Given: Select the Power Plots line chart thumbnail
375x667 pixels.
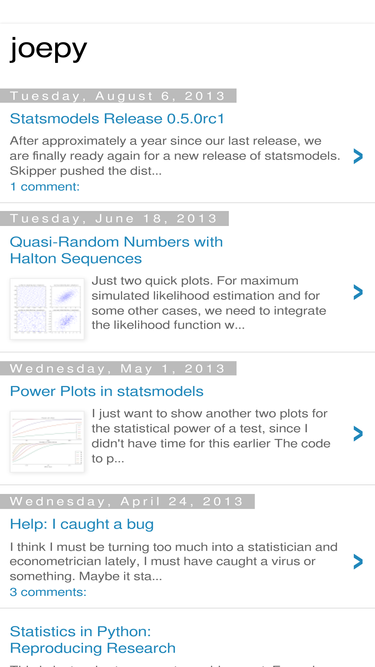Looking at the screenshot, I should pyautogui.click(x=47, y=442).
